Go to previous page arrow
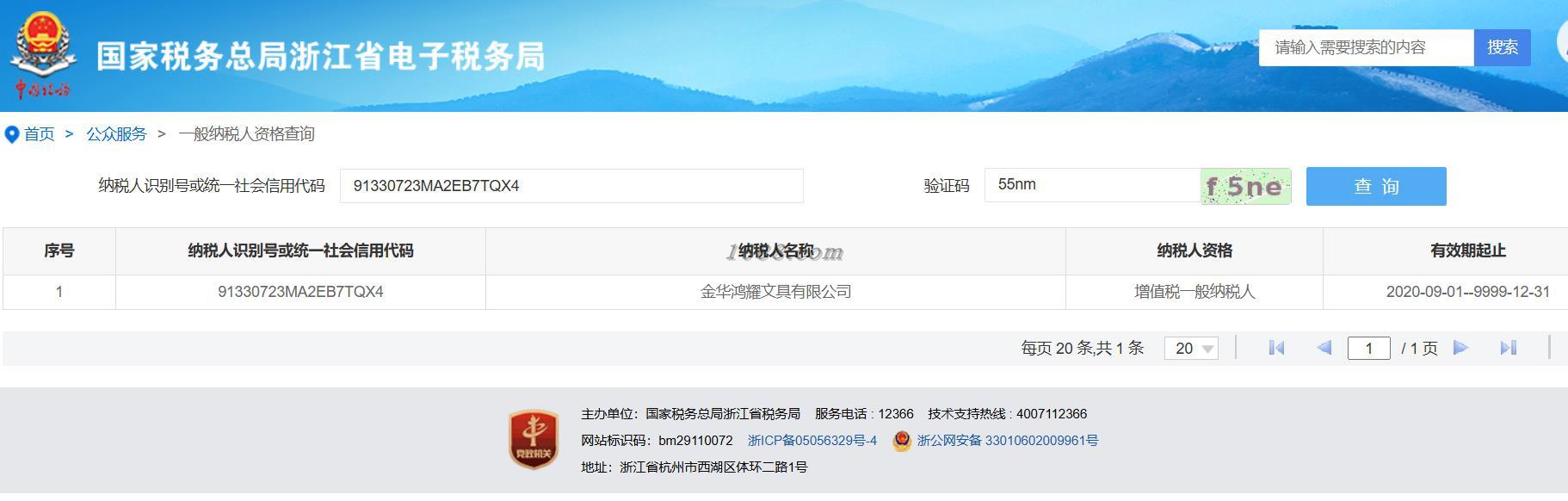The image size is (1568, 501). click(x=1324, y=348)
